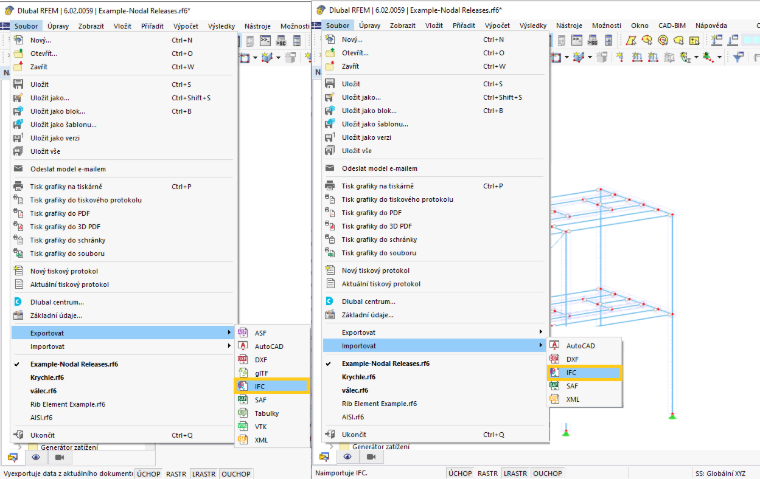
Task: Toggle LRASTR in right window status bar
Action: (x=515, y=473)
